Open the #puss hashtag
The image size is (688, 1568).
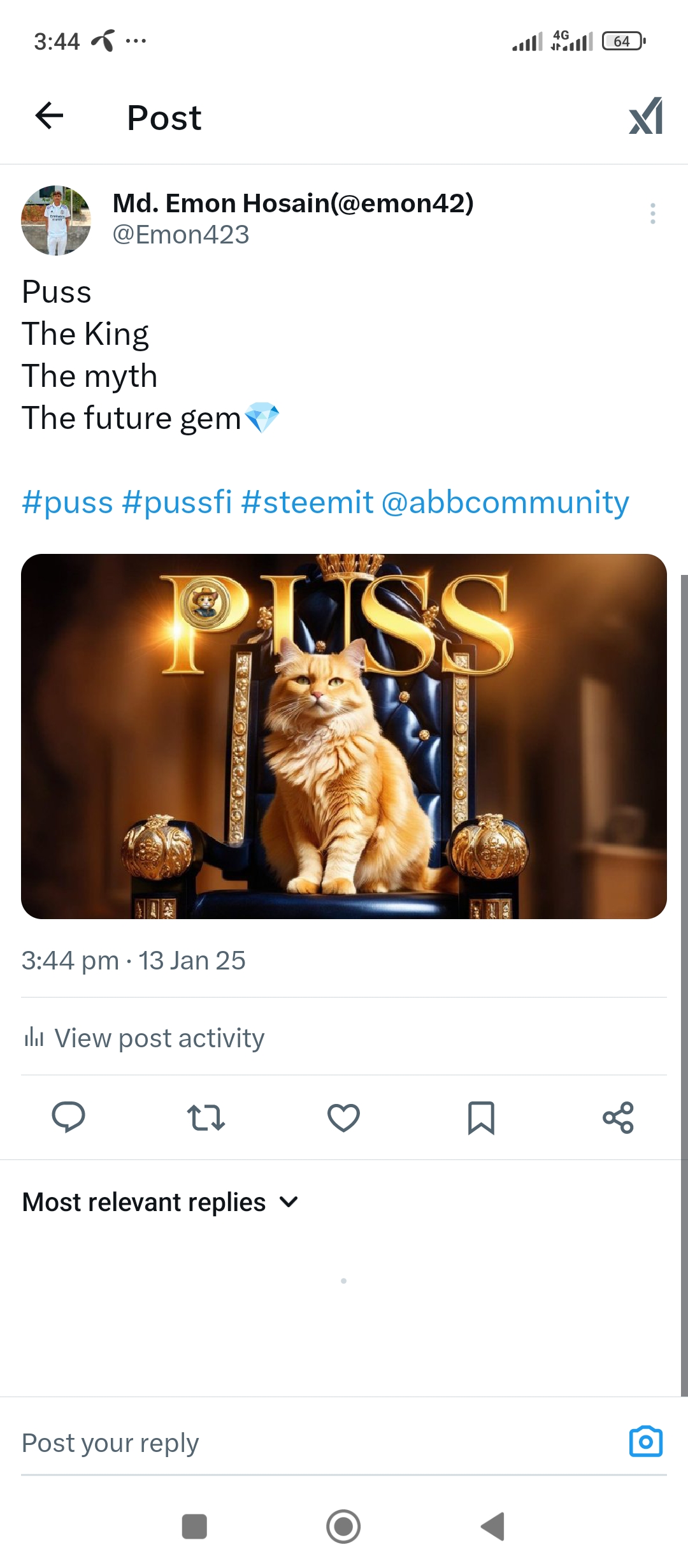coord(68,502)
